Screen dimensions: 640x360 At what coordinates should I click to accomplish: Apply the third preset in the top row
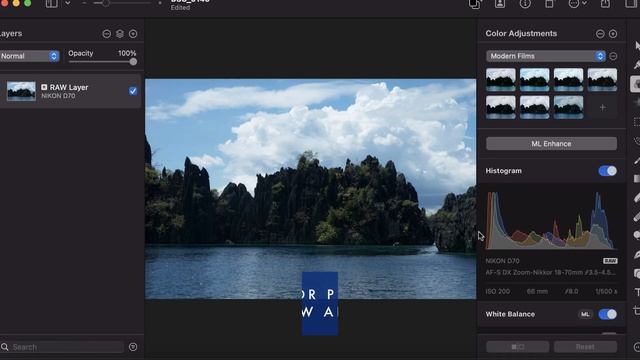coord(569,79)
